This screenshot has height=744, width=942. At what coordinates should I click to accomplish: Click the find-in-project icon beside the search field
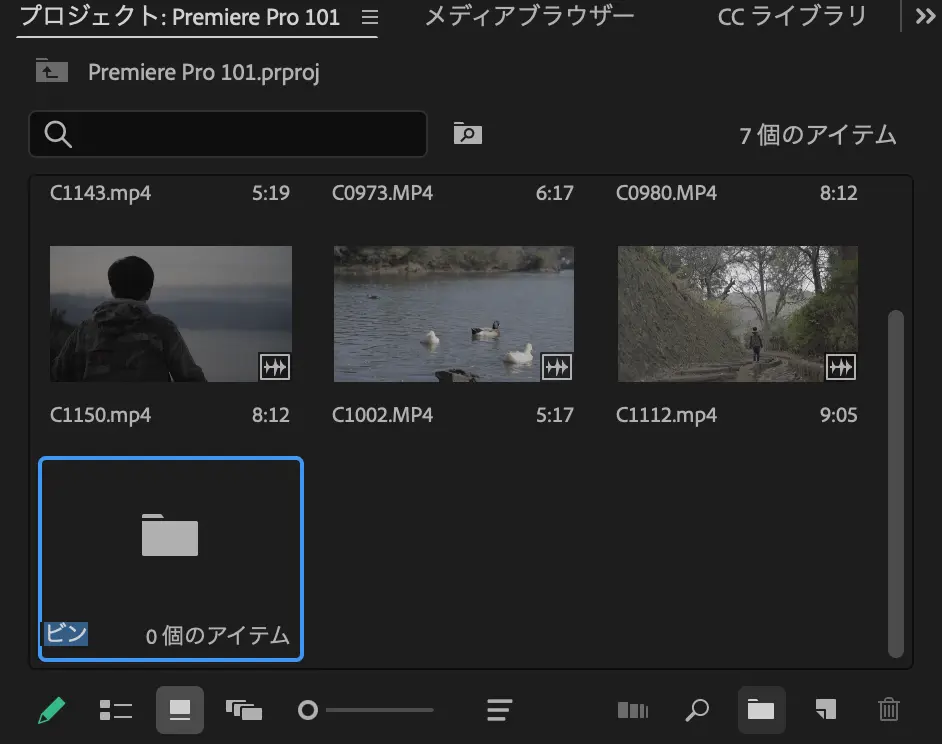[467, 132]
